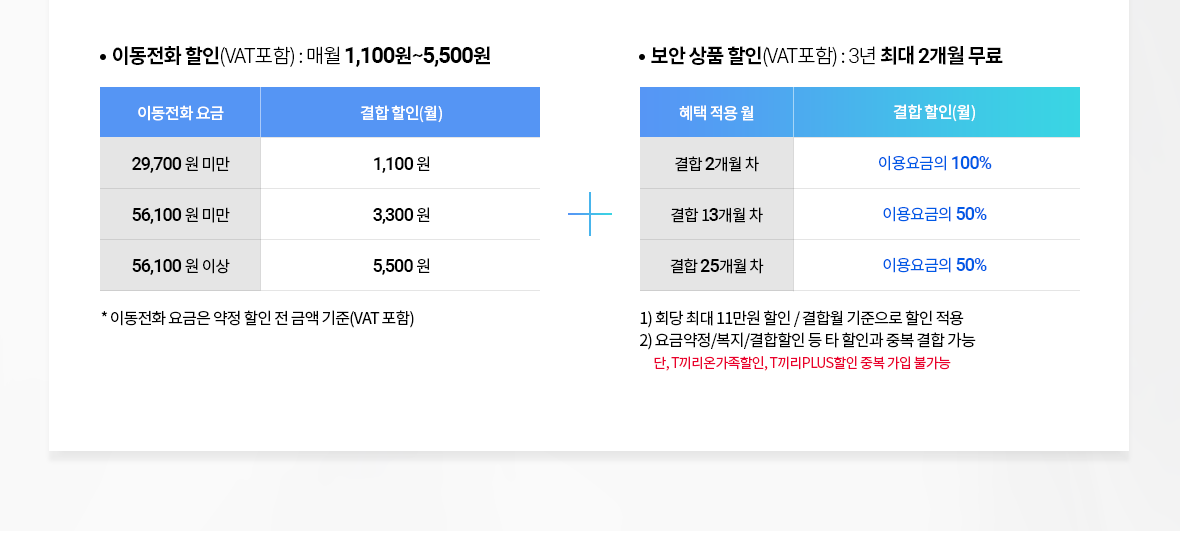
Task: Click the blue plus sign between tables
Action: 590,214
